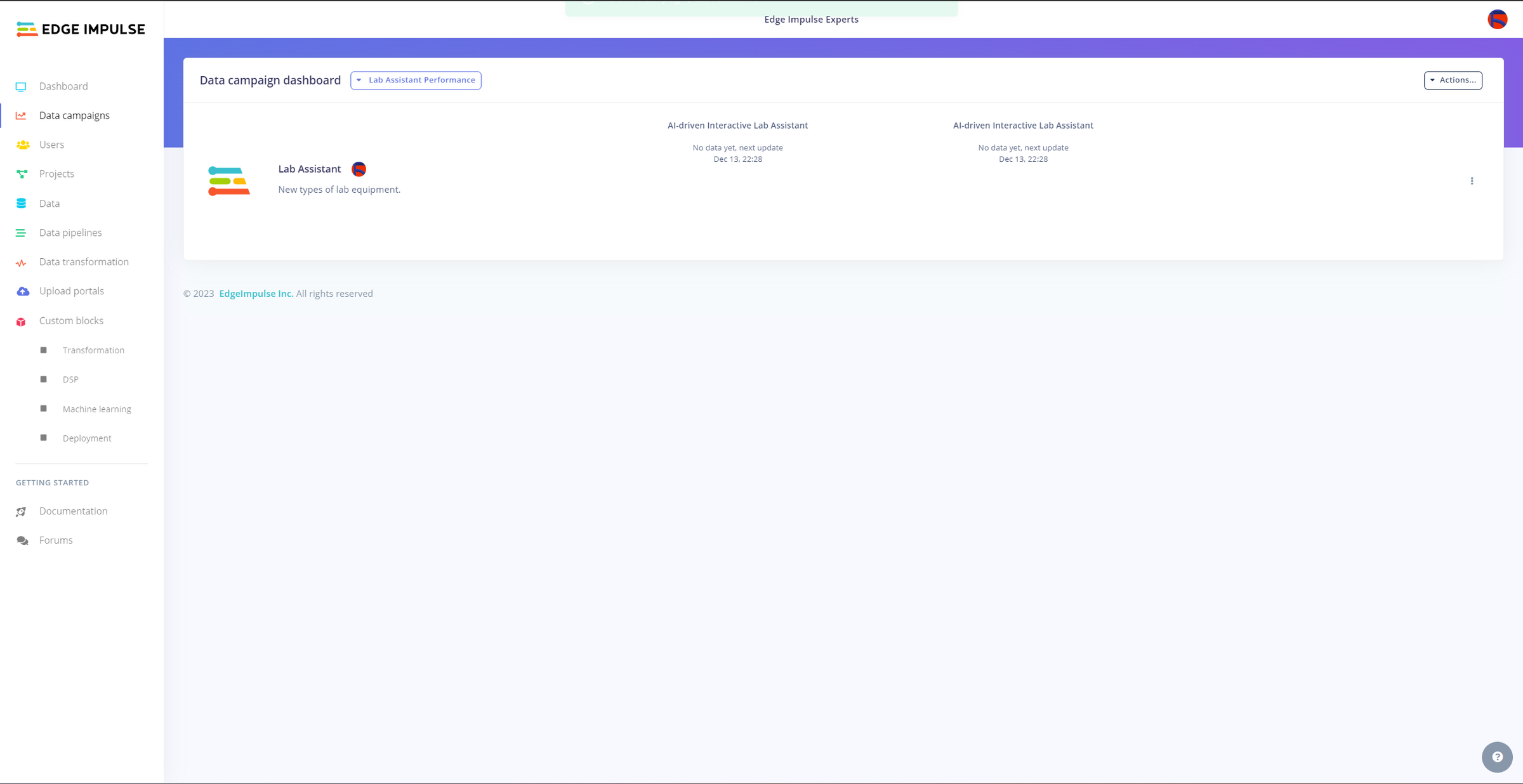Viewport: 1523px width, 784px height.
Task: Click the Data pipelines lines icon
Action: point(21,233)
